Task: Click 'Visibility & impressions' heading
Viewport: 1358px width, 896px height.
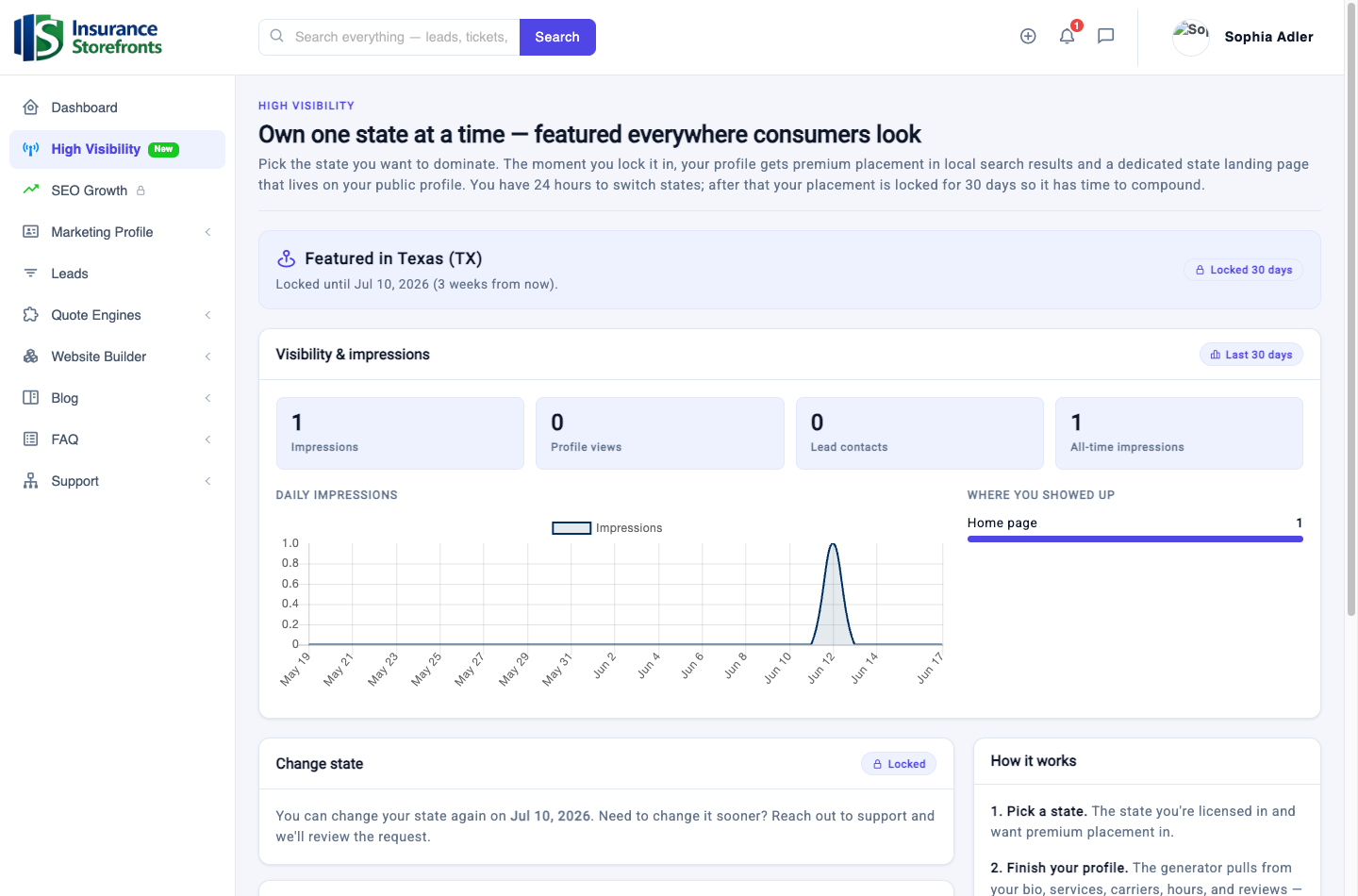Action: coord(353,355)
